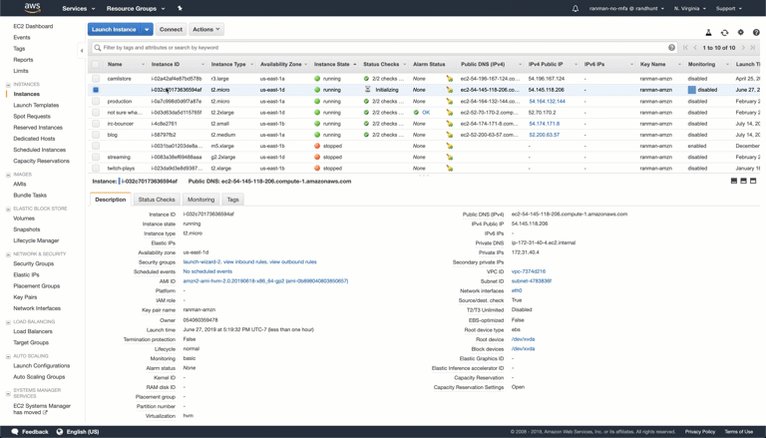Switch to the Status Checks tab
766x438 pixels.
156,199
